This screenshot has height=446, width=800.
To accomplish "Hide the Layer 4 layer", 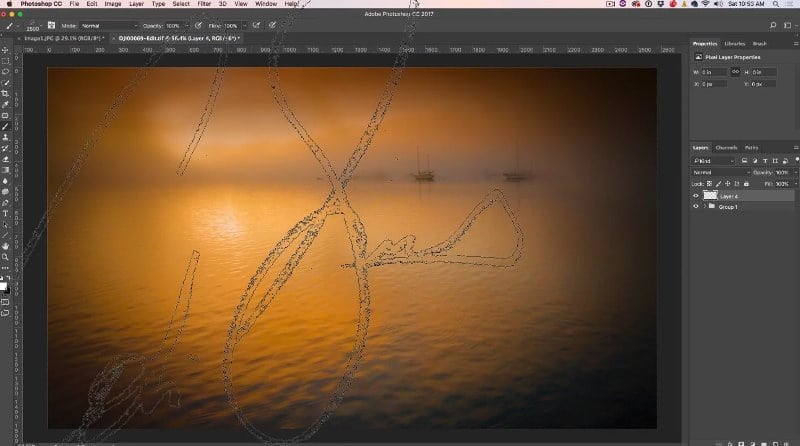I will pos(695,196).
